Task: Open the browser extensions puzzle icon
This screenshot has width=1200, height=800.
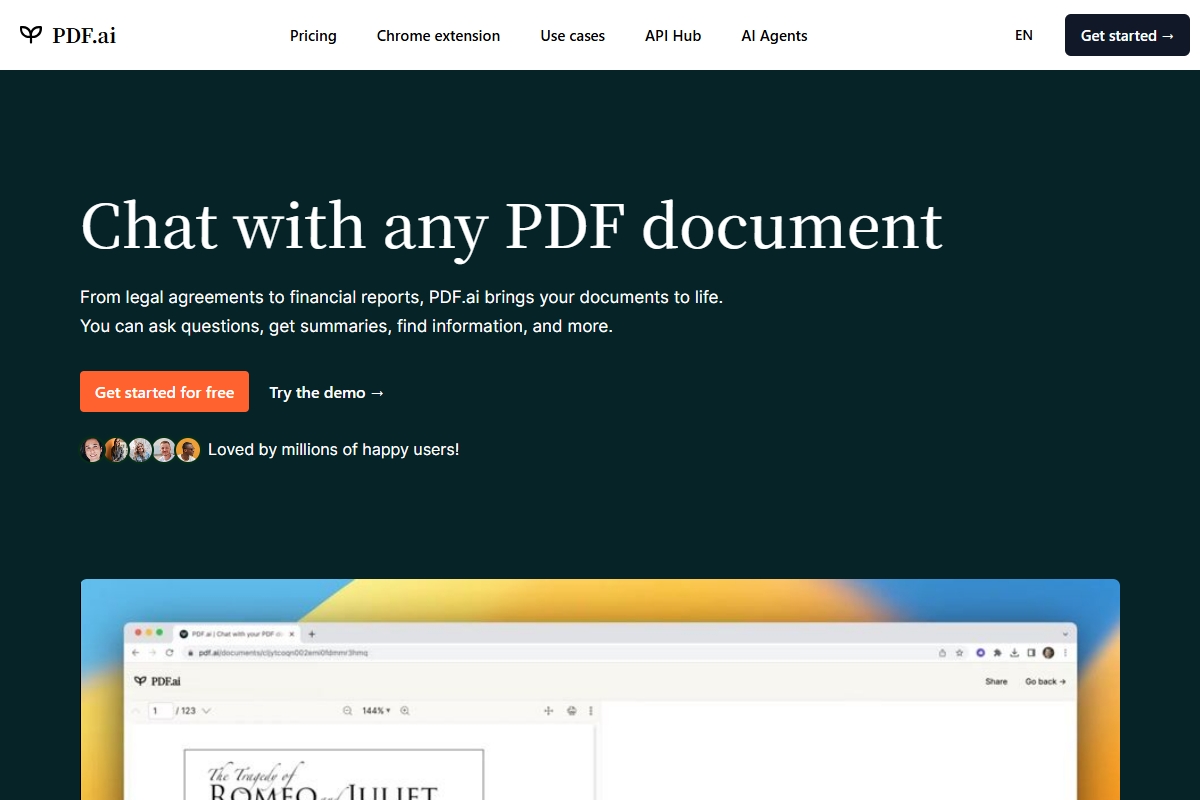Action: 998,653
